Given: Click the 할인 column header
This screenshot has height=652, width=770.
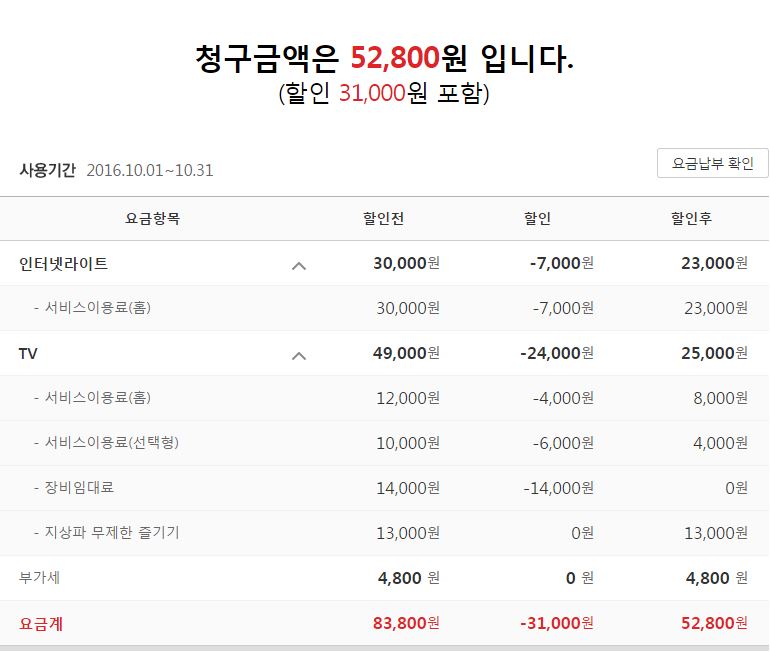Looking at the screenshot, I should coord(537,218).
